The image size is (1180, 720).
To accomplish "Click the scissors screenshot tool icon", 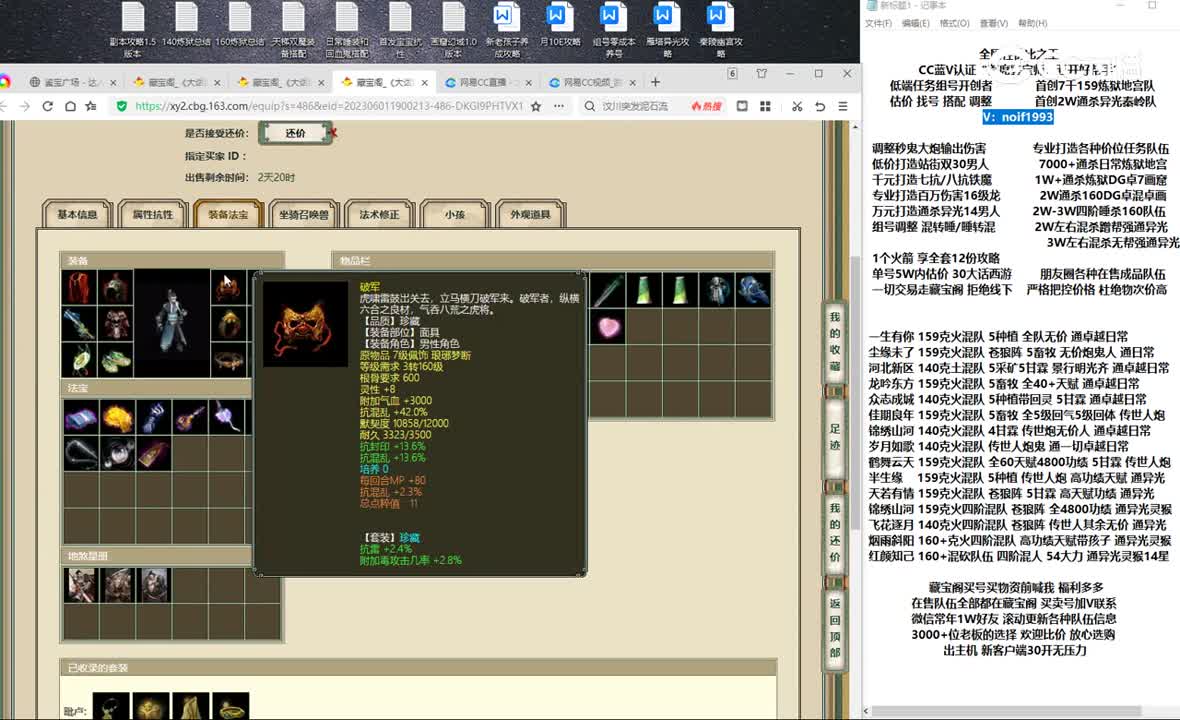I will (x=797, y=106).
